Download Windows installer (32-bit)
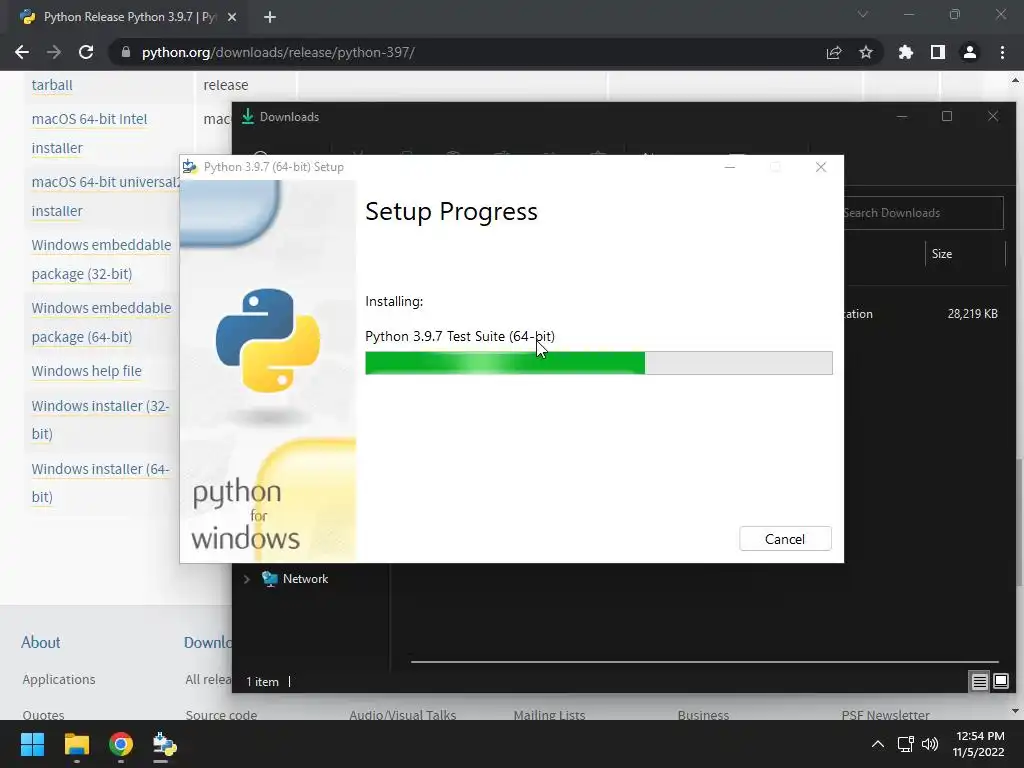Viewport: 1024px width, 768px height. click(101, 419)
